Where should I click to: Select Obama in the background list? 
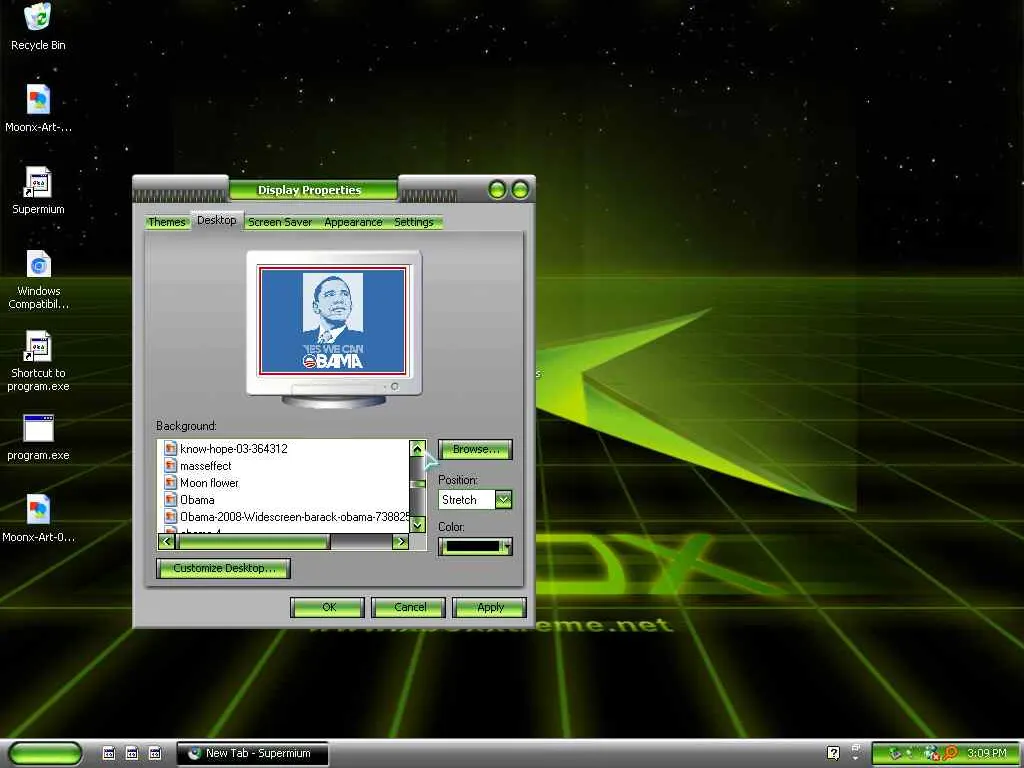tap(197, 500)
